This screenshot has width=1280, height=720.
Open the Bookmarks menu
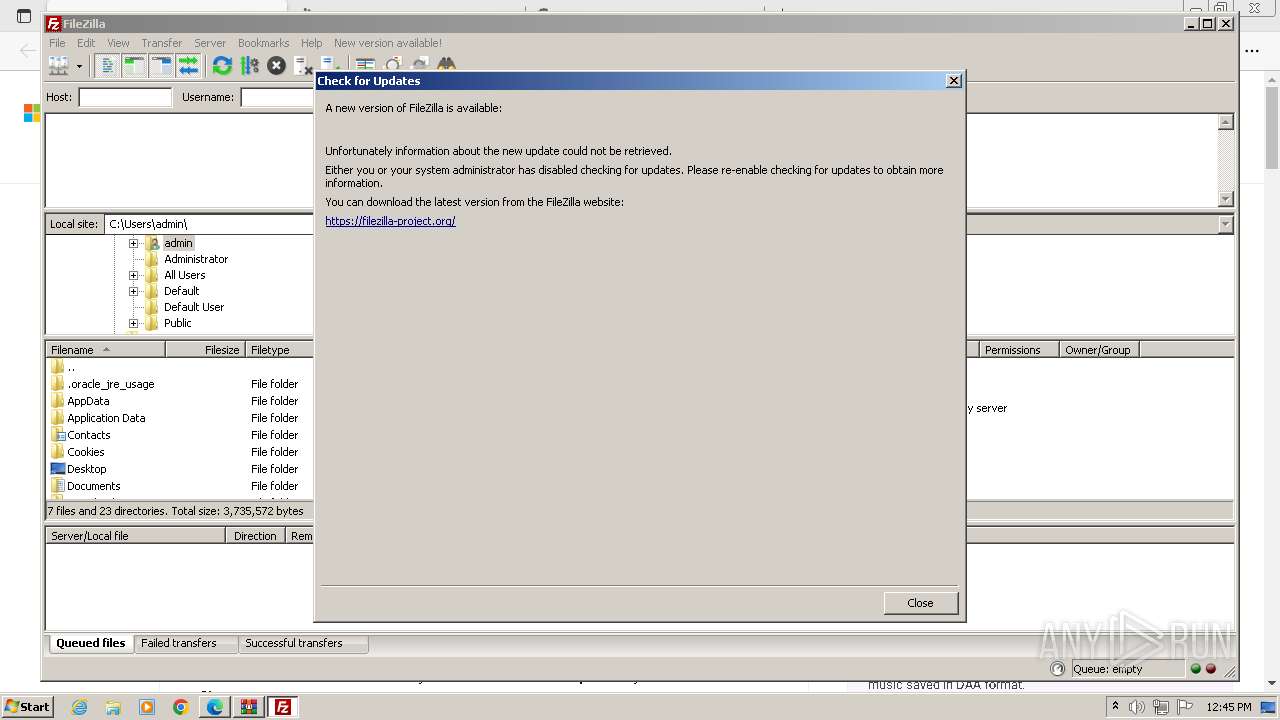[x=263, y=43]
